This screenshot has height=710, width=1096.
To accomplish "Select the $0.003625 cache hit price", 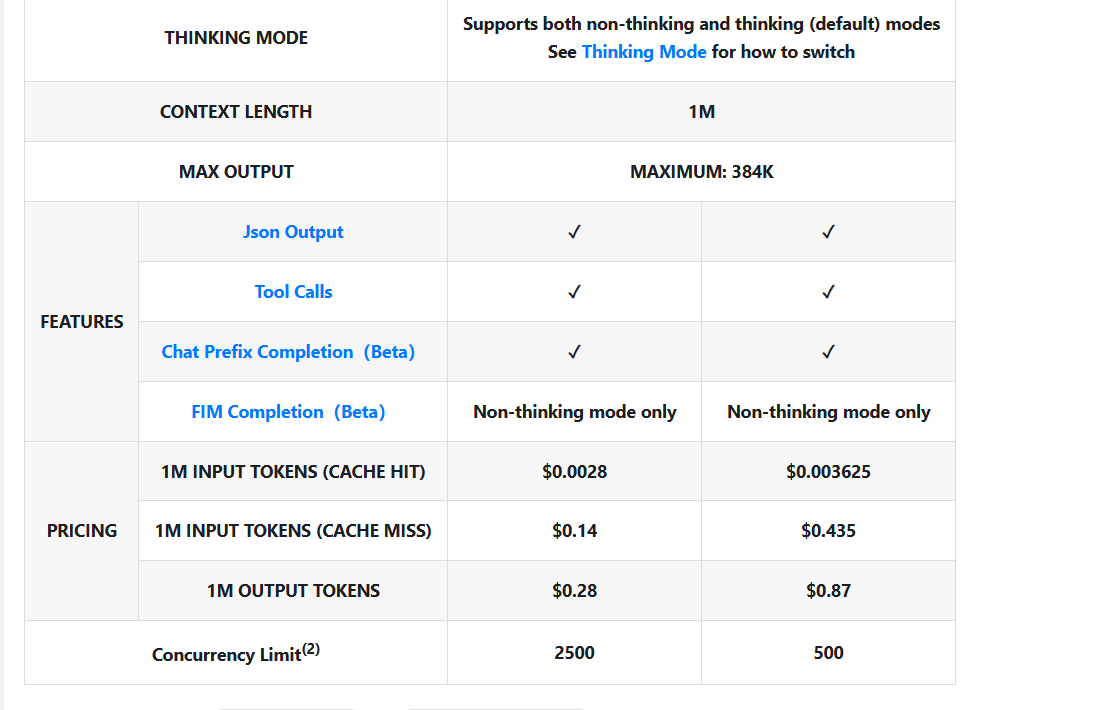I will point(828,472).
